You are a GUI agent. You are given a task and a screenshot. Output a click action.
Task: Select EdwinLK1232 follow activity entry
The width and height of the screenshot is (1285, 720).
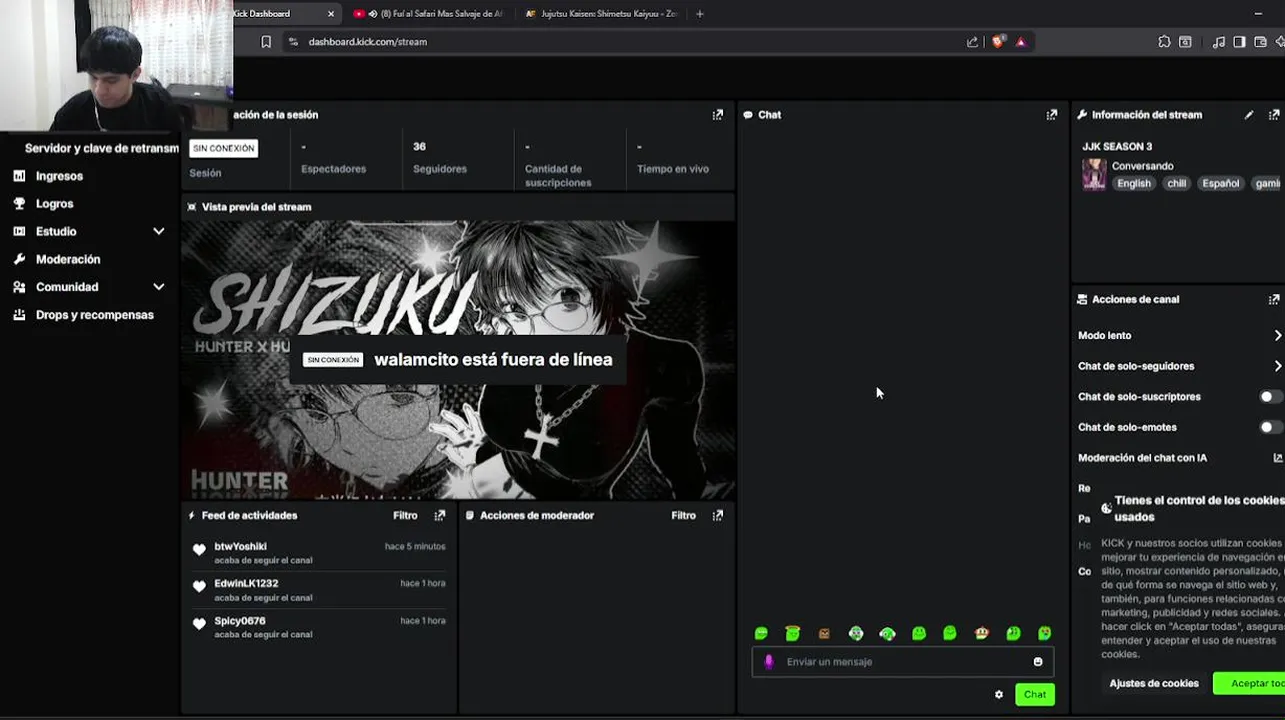319,590
